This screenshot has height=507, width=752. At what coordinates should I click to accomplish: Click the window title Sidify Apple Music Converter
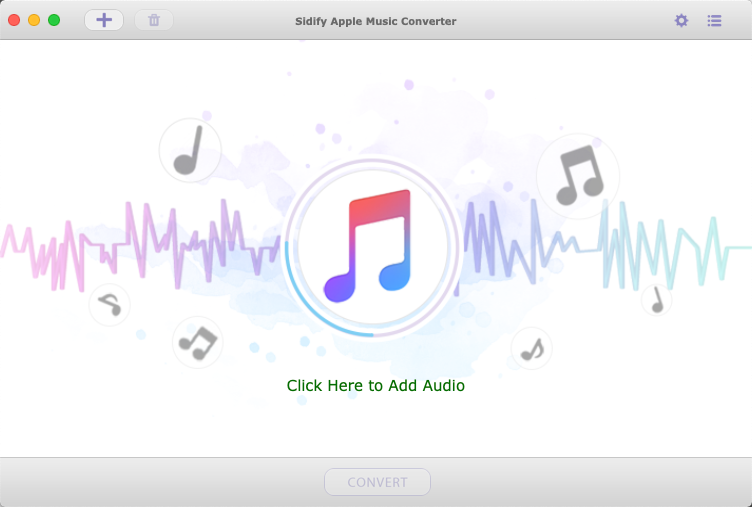pos(376,21)
